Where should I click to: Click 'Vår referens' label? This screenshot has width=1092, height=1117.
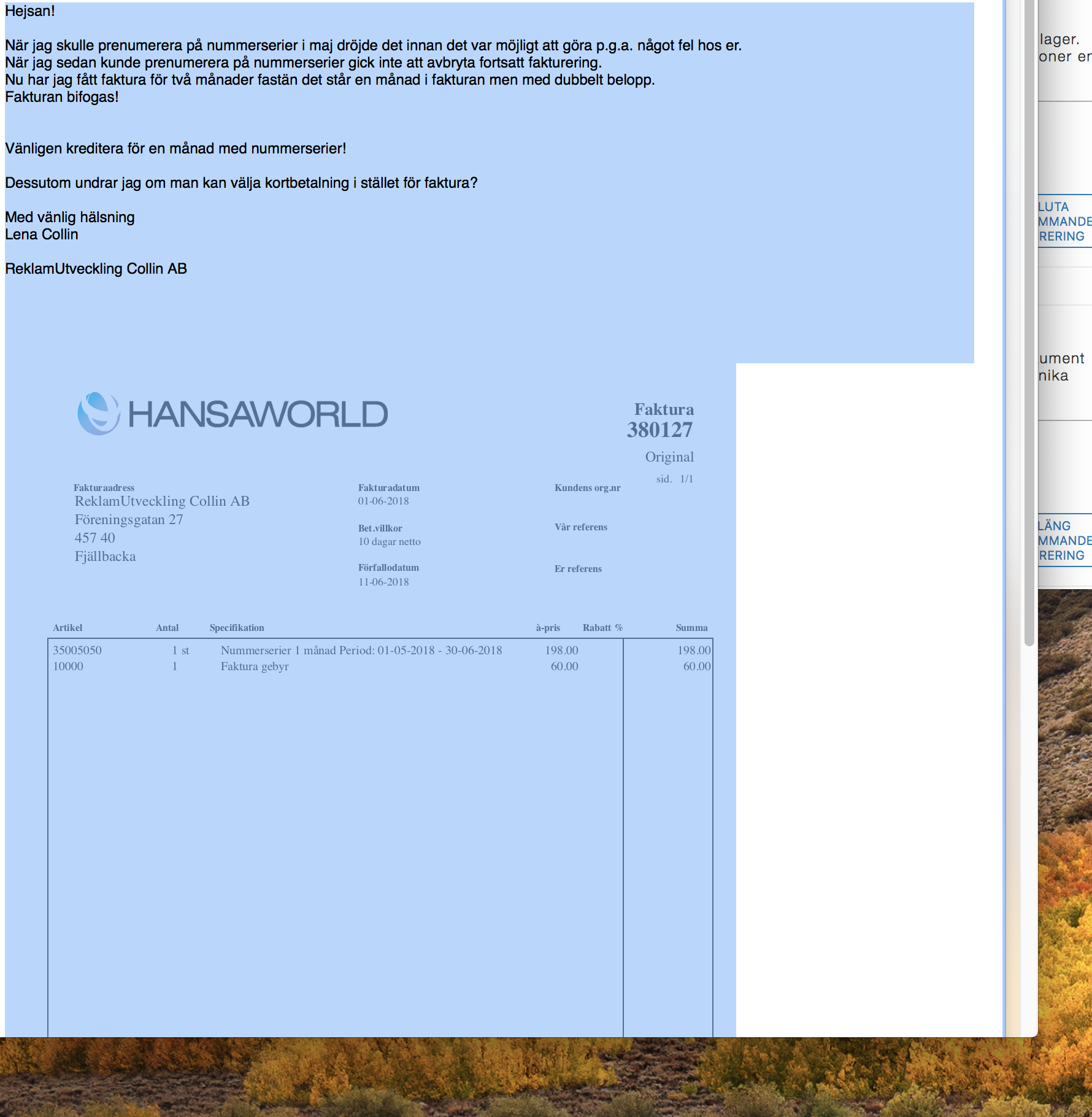point(580,527)
